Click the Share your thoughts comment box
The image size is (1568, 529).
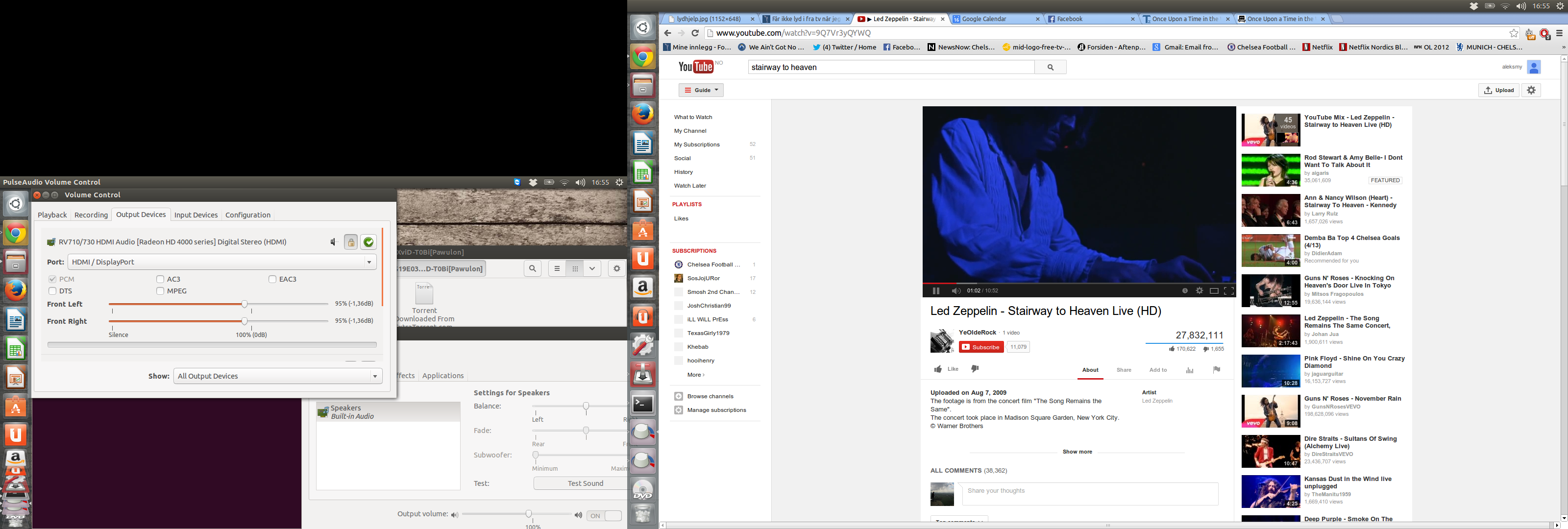coord(1090,494)
